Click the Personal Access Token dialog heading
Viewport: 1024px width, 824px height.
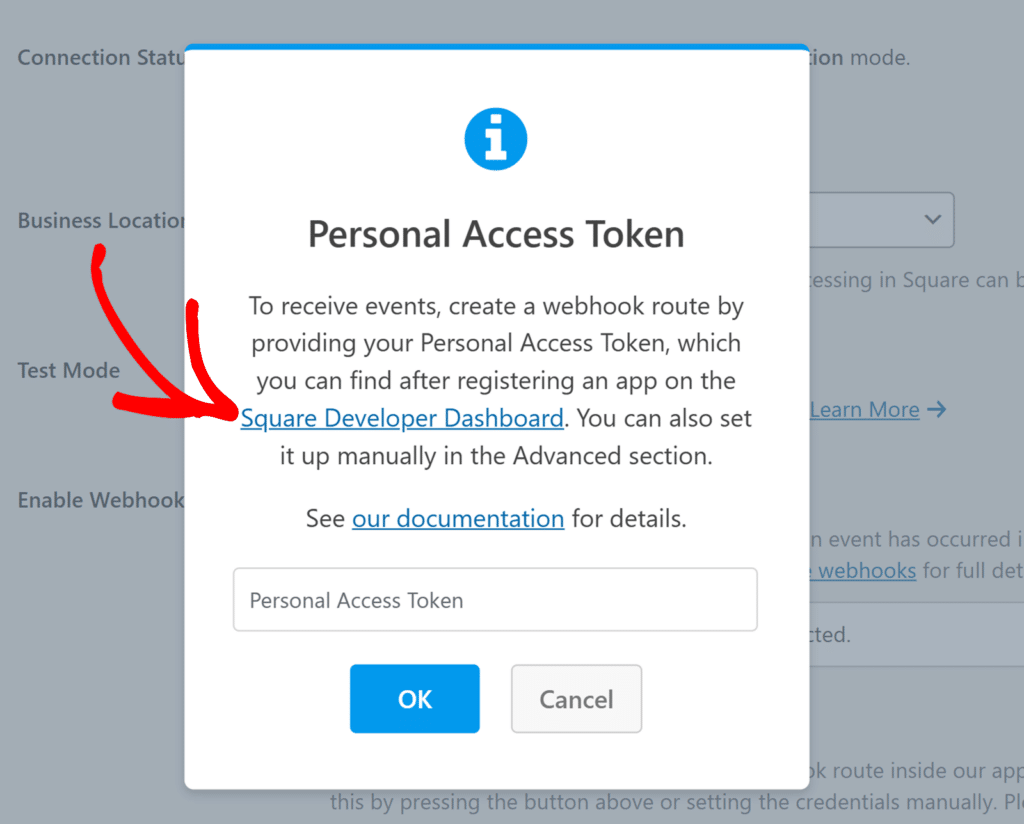pos(496,234)
